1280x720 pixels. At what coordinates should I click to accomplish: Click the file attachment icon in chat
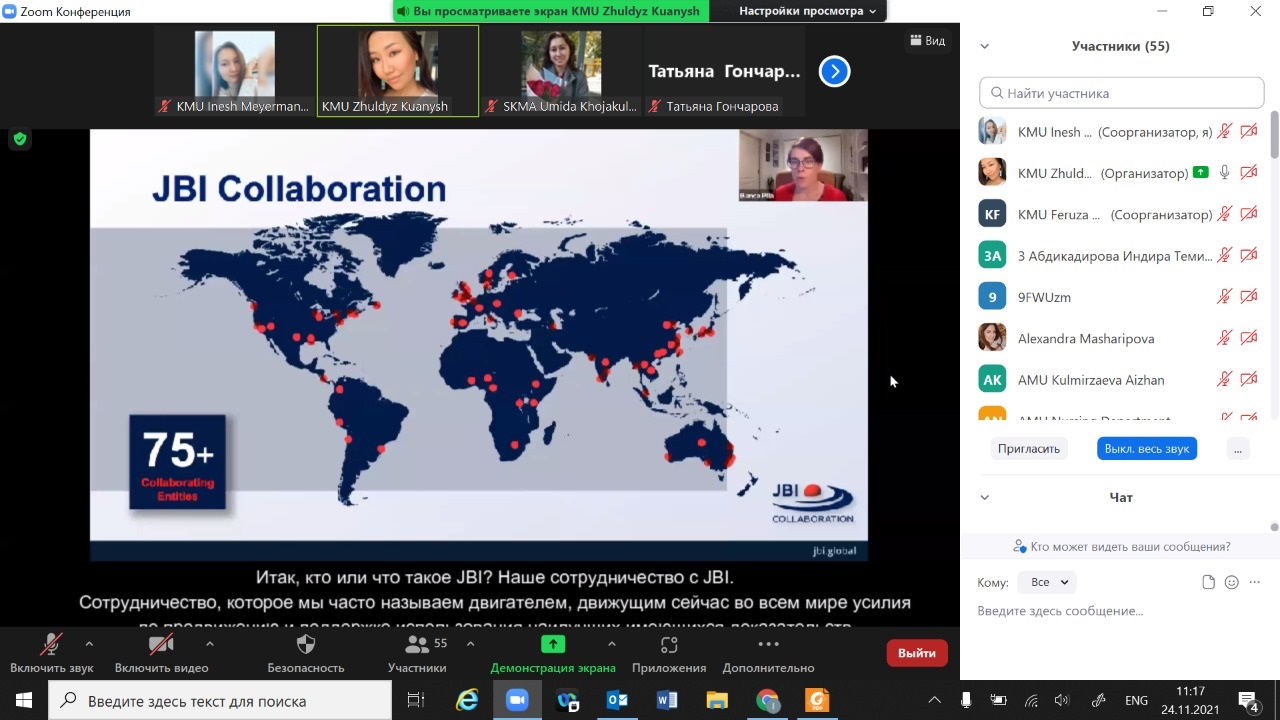[x=1209, y=582]
